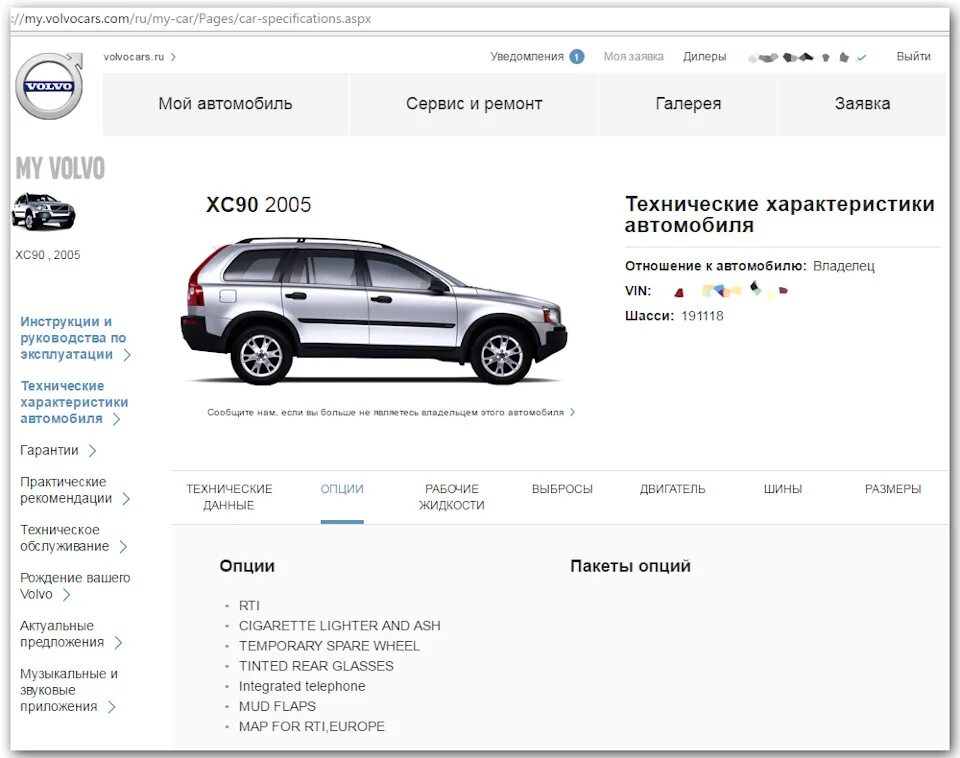960x758 pixels.
Task: Open Моя заявка link
Action: coord(633,56)
